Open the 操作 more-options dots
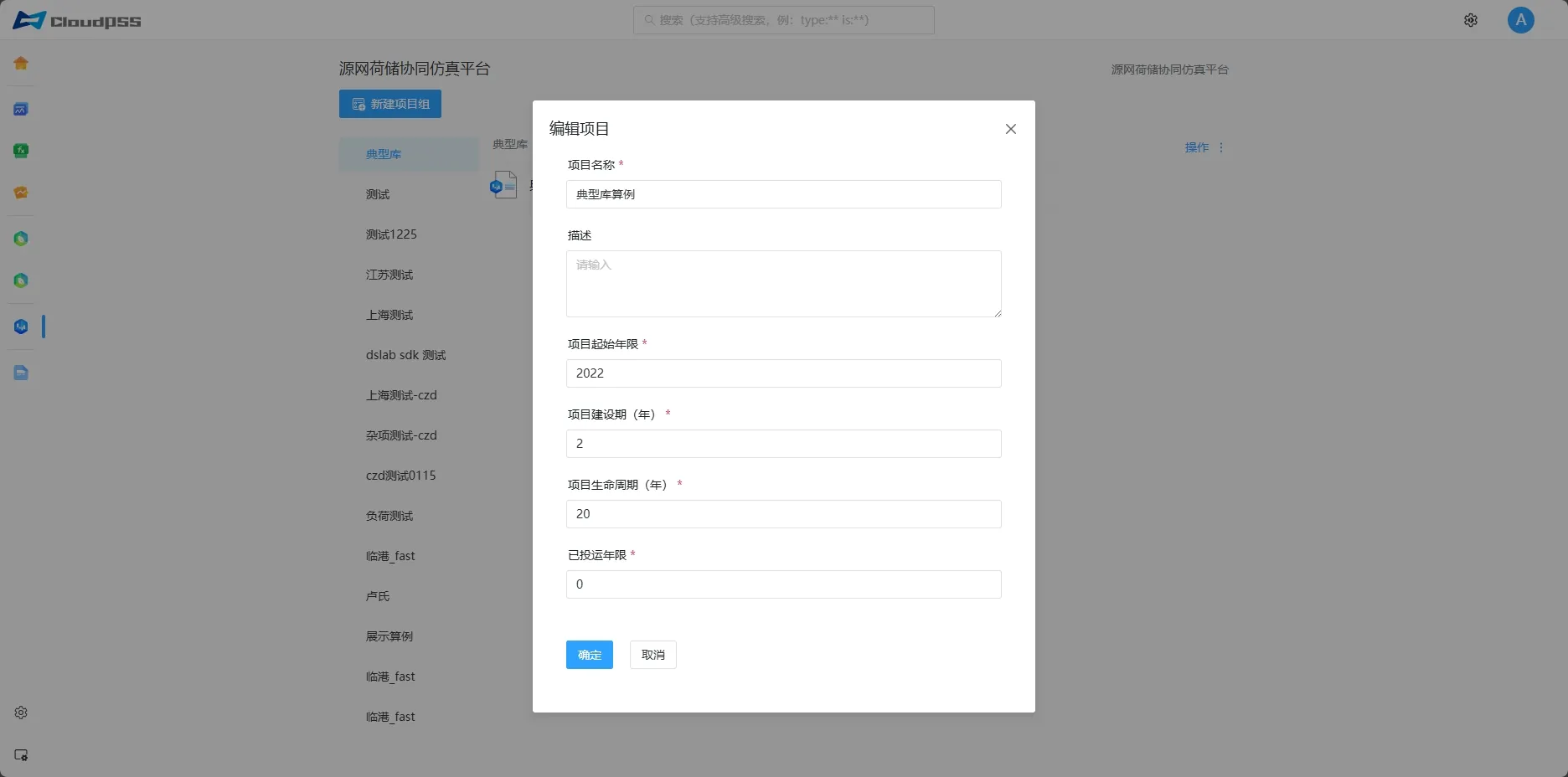The image size is (1568, 777). [x=1221, y=147]
